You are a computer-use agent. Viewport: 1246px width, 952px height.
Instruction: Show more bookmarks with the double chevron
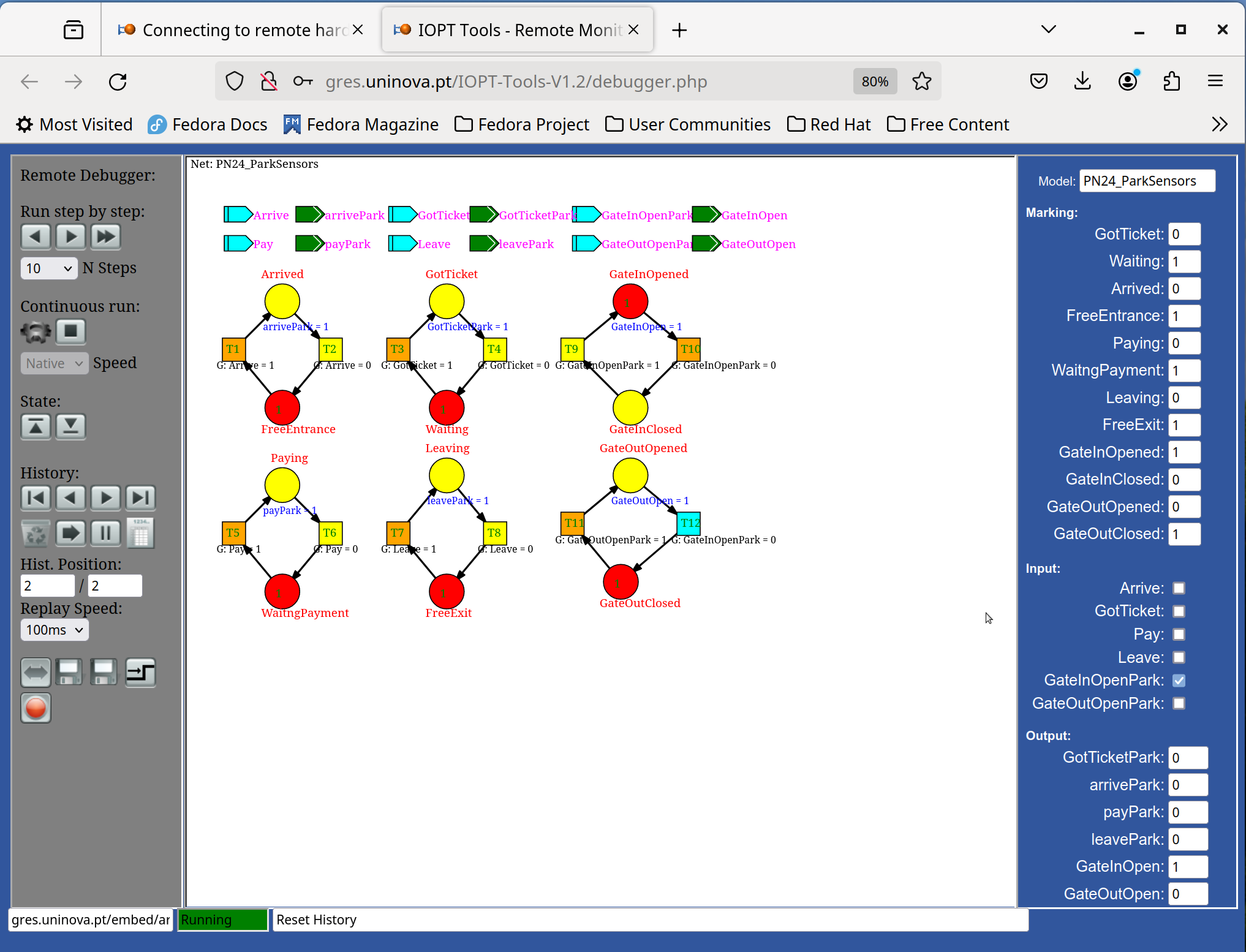click(x=1220, y=124)
